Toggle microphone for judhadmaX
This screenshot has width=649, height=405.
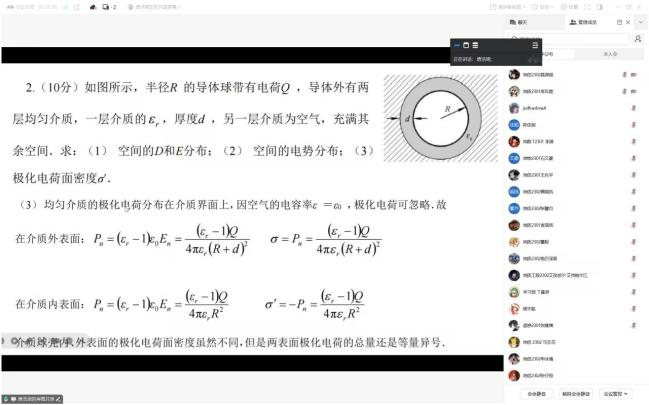click(x=633, y=107)
